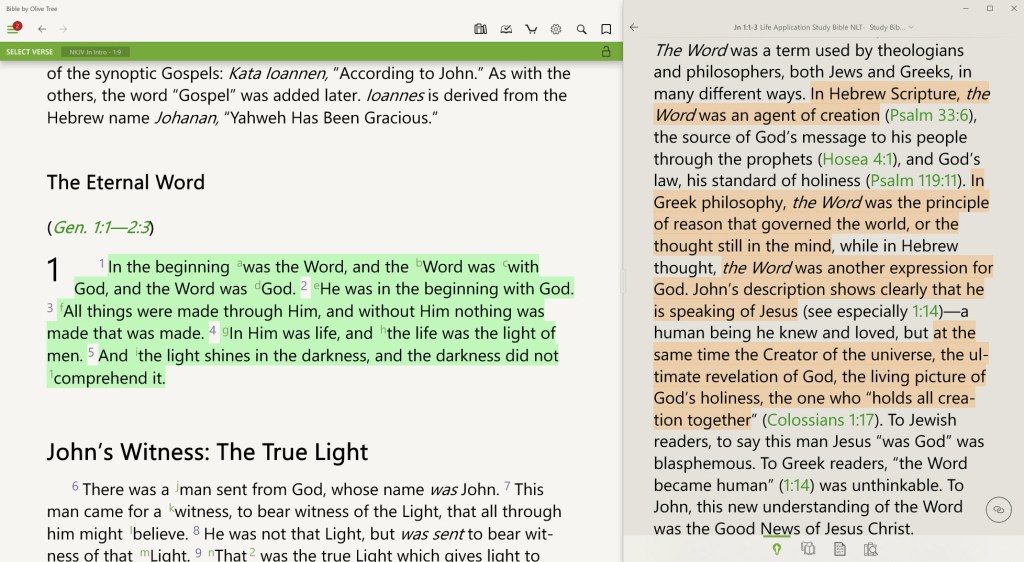Click verse number 5 superscript
This screenshot has width=1024, height=562.
tap(91, 352)
